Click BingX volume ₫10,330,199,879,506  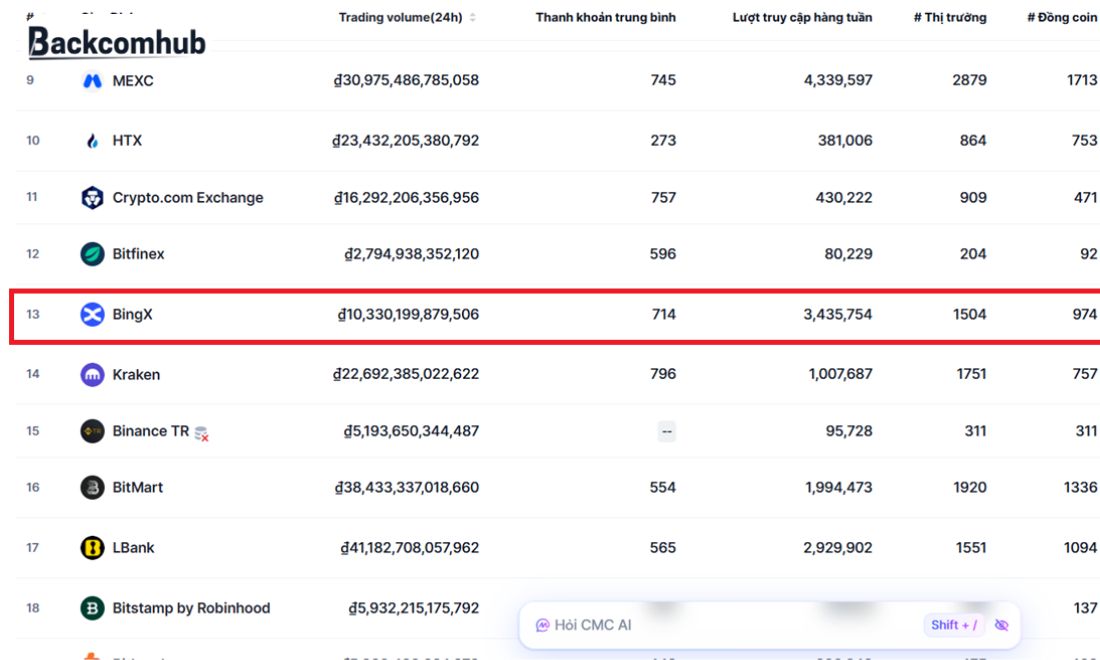(408, 314)
